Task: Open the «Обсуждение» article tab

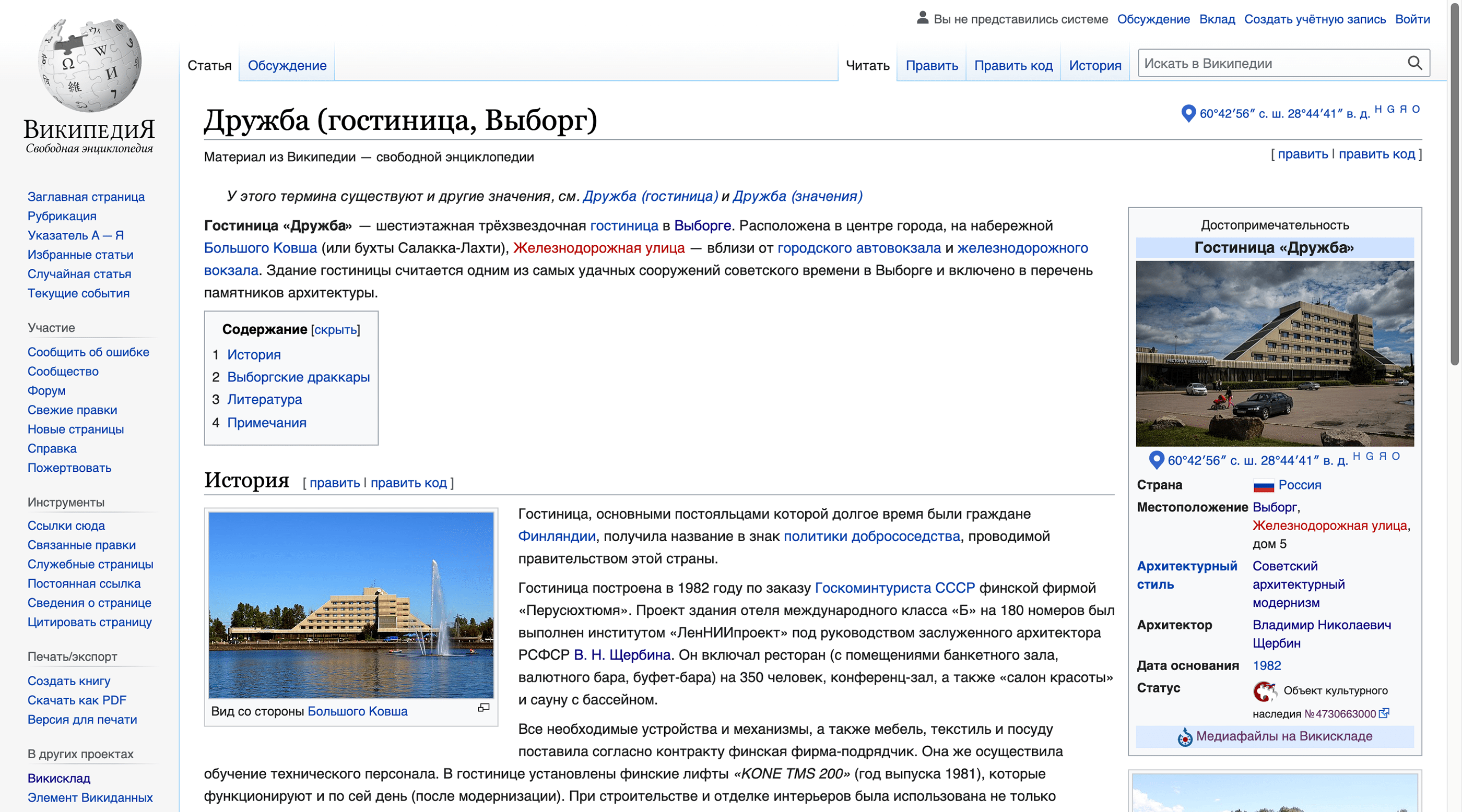Action: pyautogui.click(x=287, y=65)
